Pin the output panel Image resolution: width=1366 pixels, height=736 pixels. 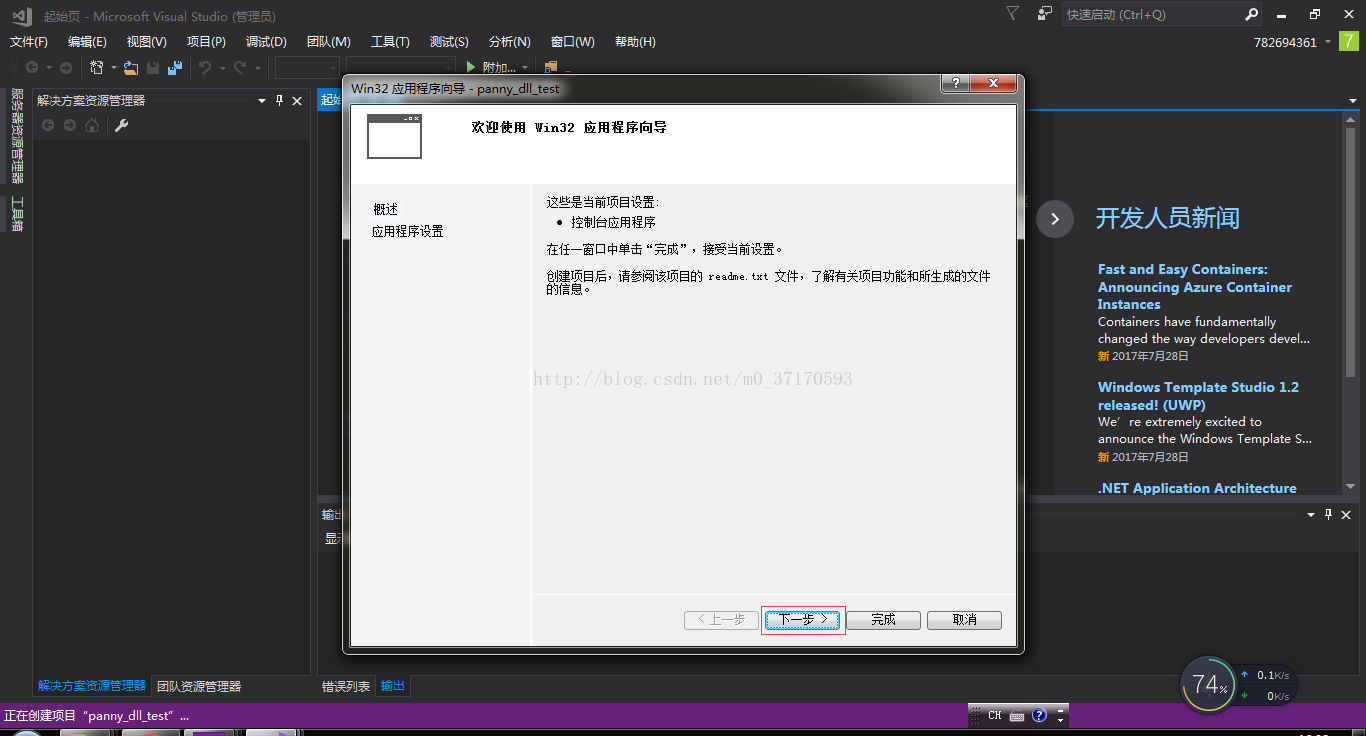tap(1328, 514)
